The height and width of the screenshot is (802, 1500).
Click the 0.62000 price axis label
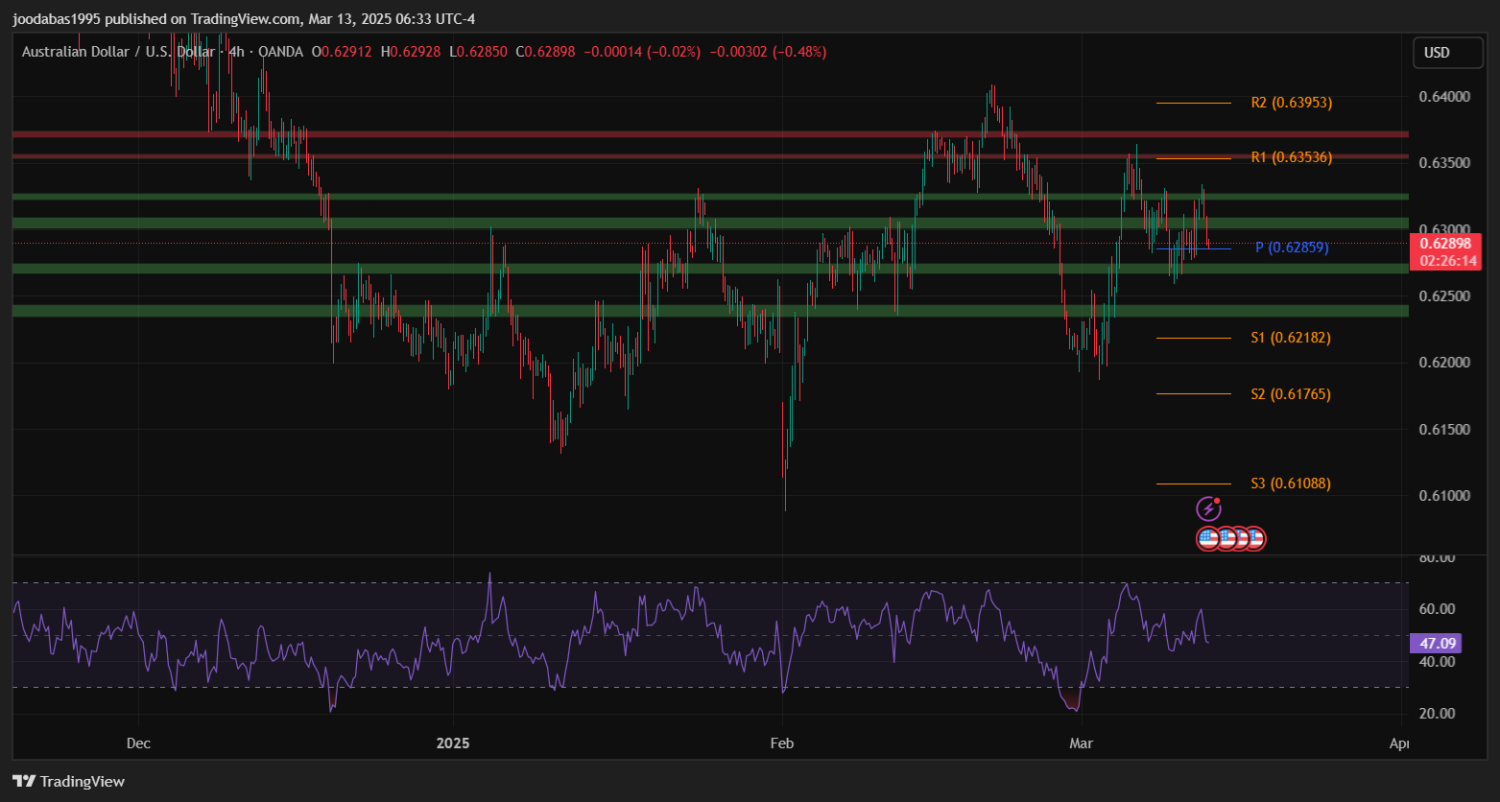[x=1445, y=363]
